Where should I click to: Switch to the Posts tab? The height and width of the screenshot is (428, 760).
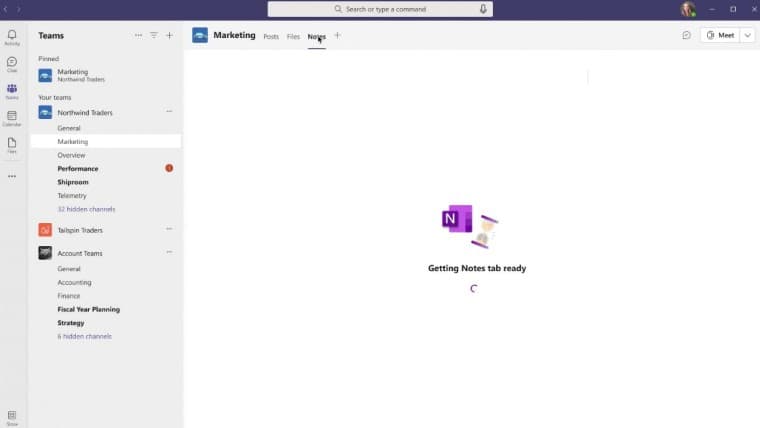(271, 36)
